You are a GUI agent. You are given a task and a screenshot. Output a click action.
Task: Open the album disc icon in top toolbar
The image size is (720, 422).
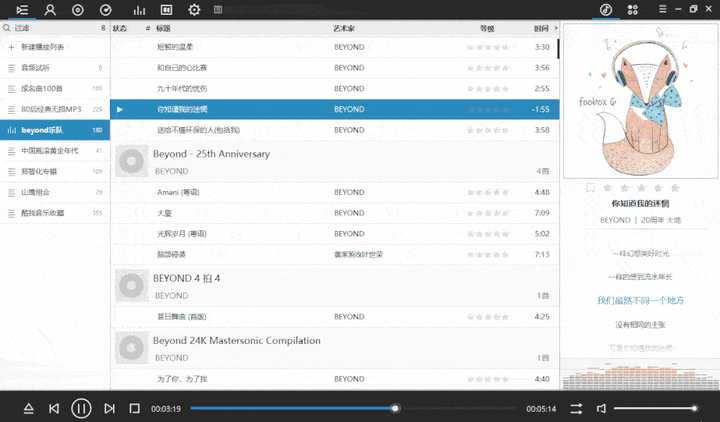pos(78,10)
